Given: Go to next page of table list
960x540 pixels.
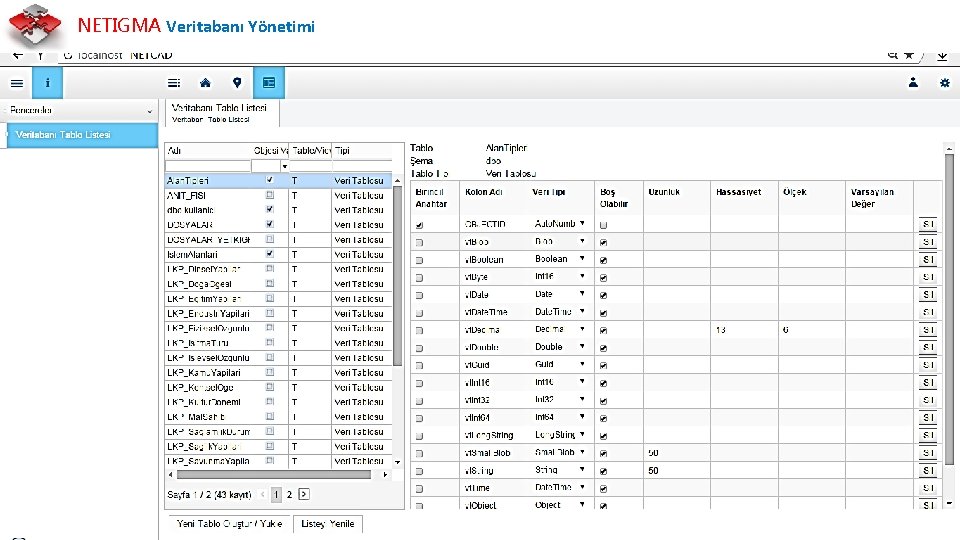Looking at the screenshot, I should (304, 494).
